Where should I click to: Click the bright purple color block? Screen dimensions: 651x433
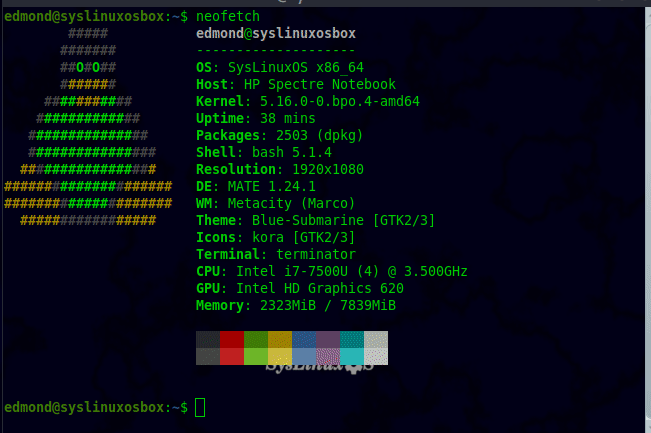pyautogui.click(x=328, y=357)
